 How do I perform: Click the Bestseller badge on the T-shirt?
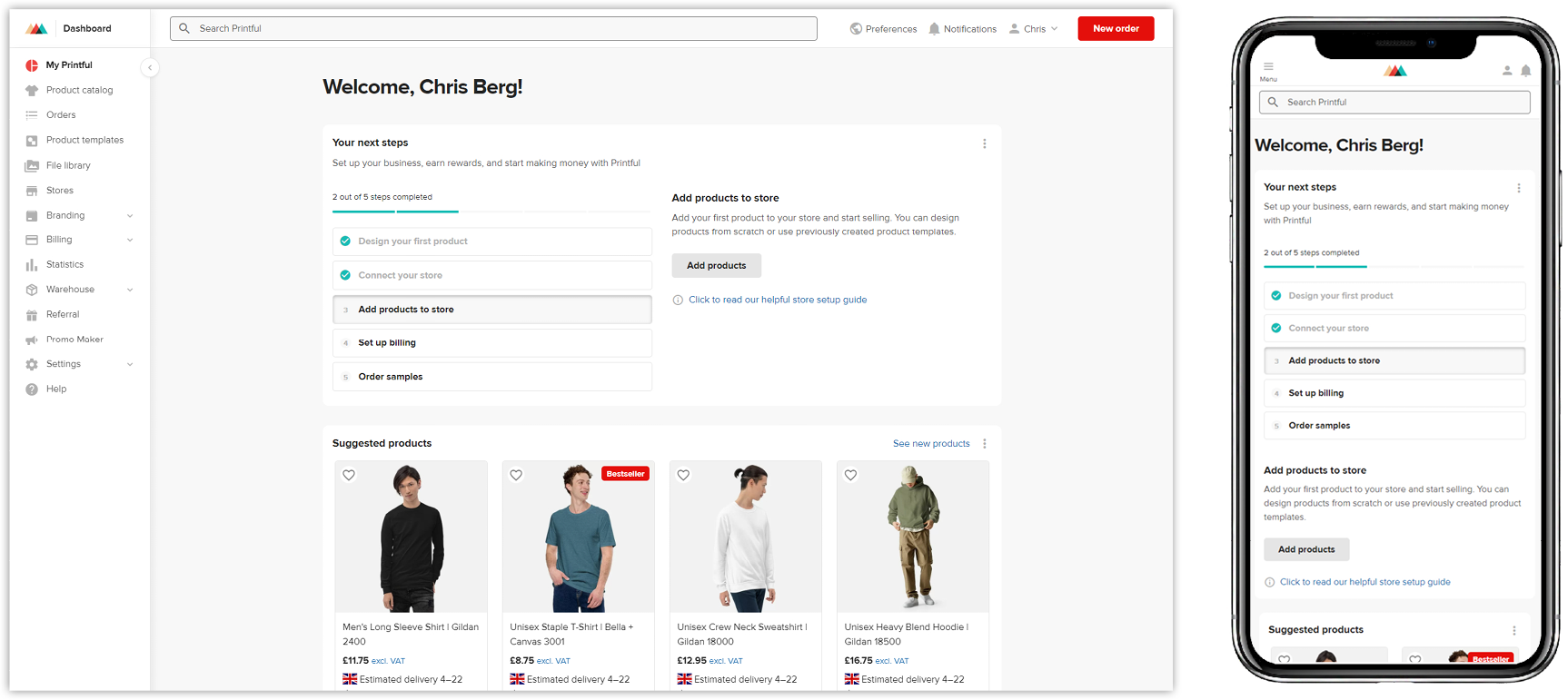[x=625, y=474]
